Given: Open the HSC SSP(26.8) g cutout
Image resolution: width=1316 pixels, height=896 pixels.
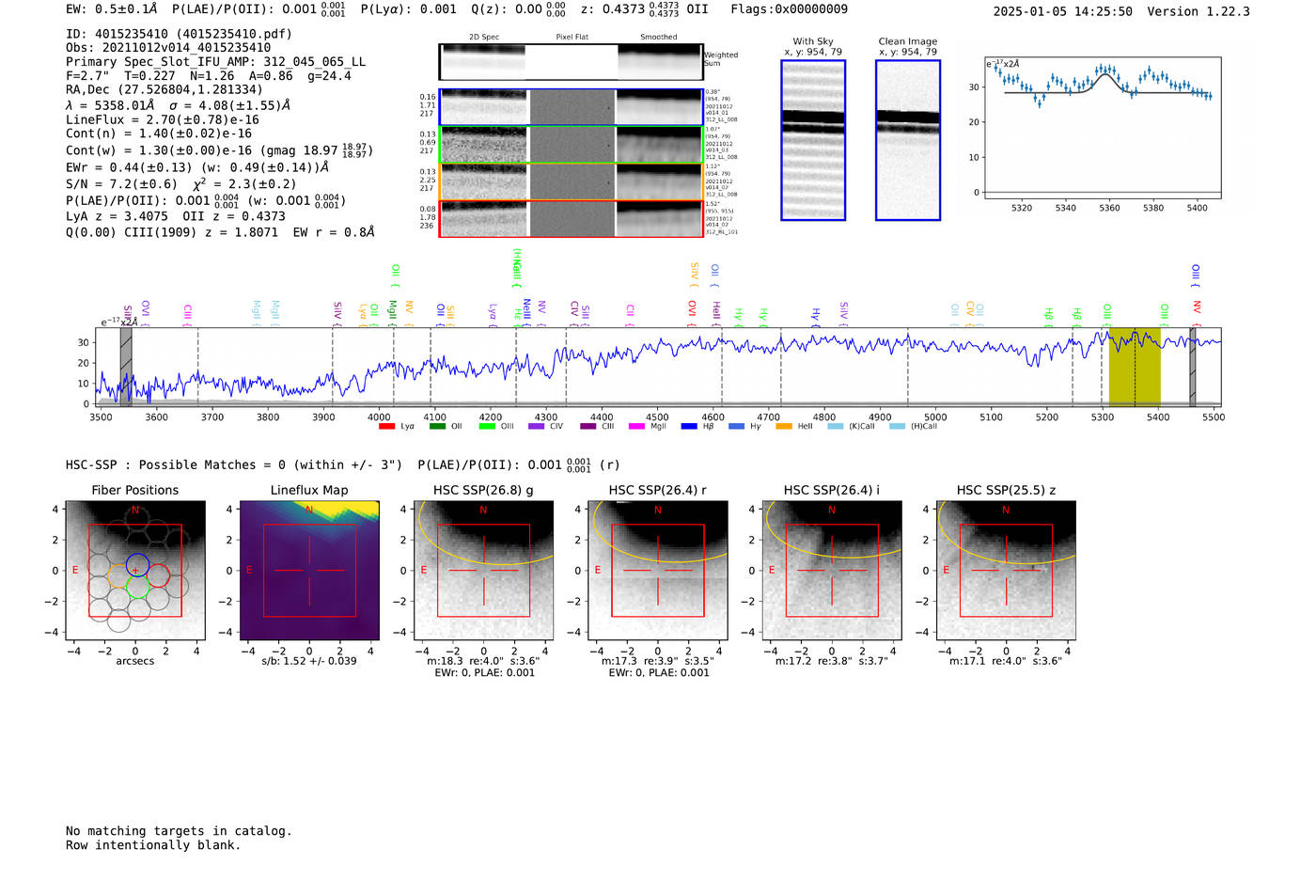Looking at the screenshot, I should click(x=483, y=571).
